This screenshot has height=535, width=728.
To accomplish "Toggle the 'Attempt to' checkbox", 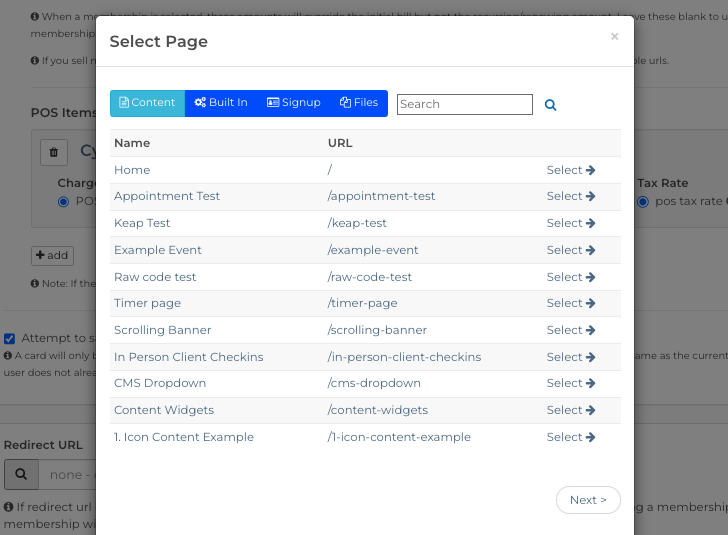I will pos(10,339).
